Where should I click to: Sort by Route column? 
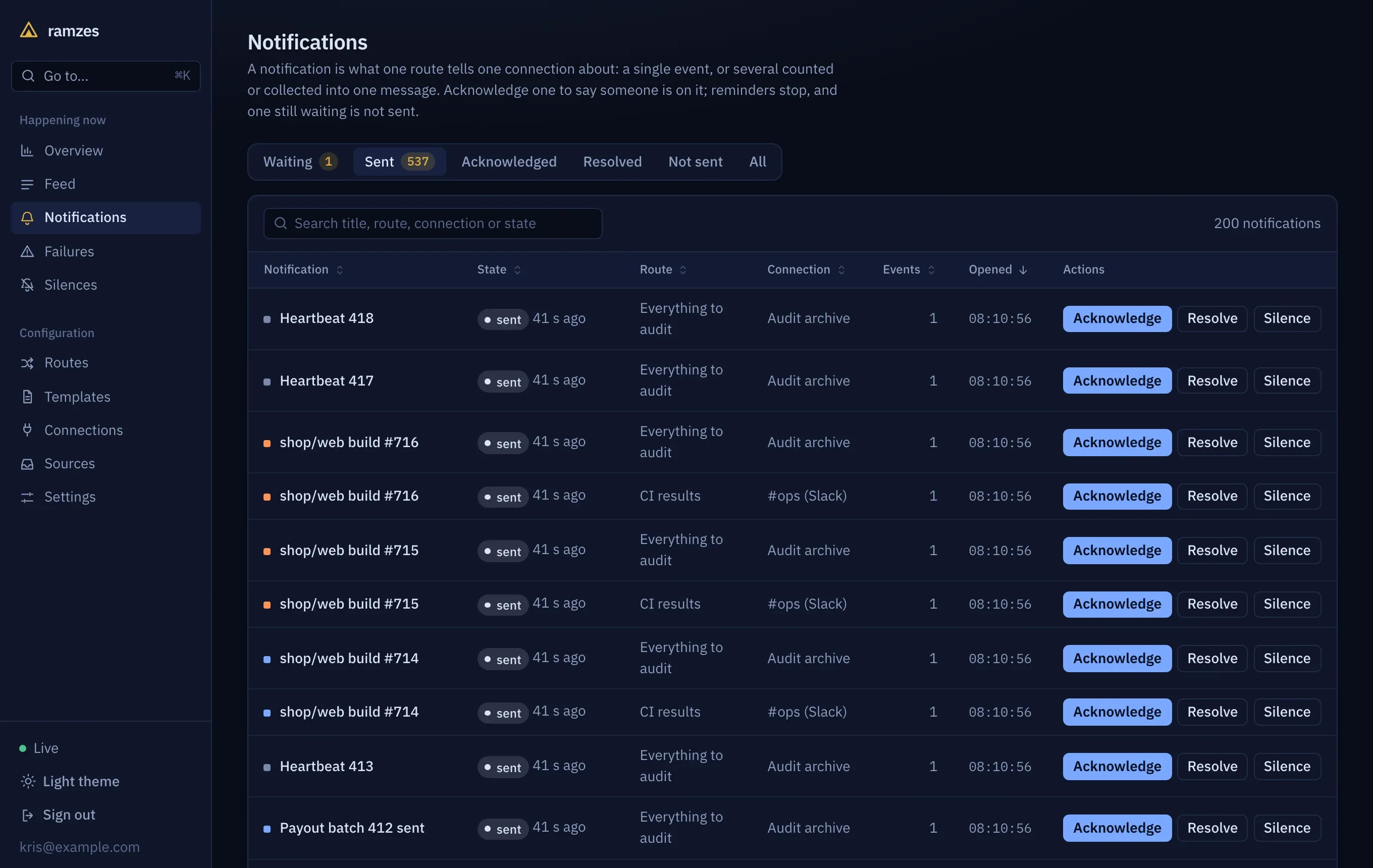pyautogui.click(x=663, y=269)
